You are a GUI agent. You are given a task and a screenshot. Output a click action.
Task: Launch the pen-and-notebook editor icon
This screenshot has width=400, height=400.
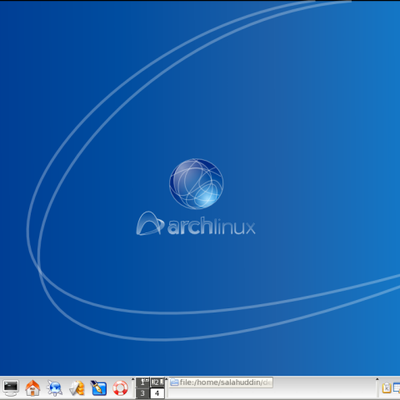click(x=98, y=388)
